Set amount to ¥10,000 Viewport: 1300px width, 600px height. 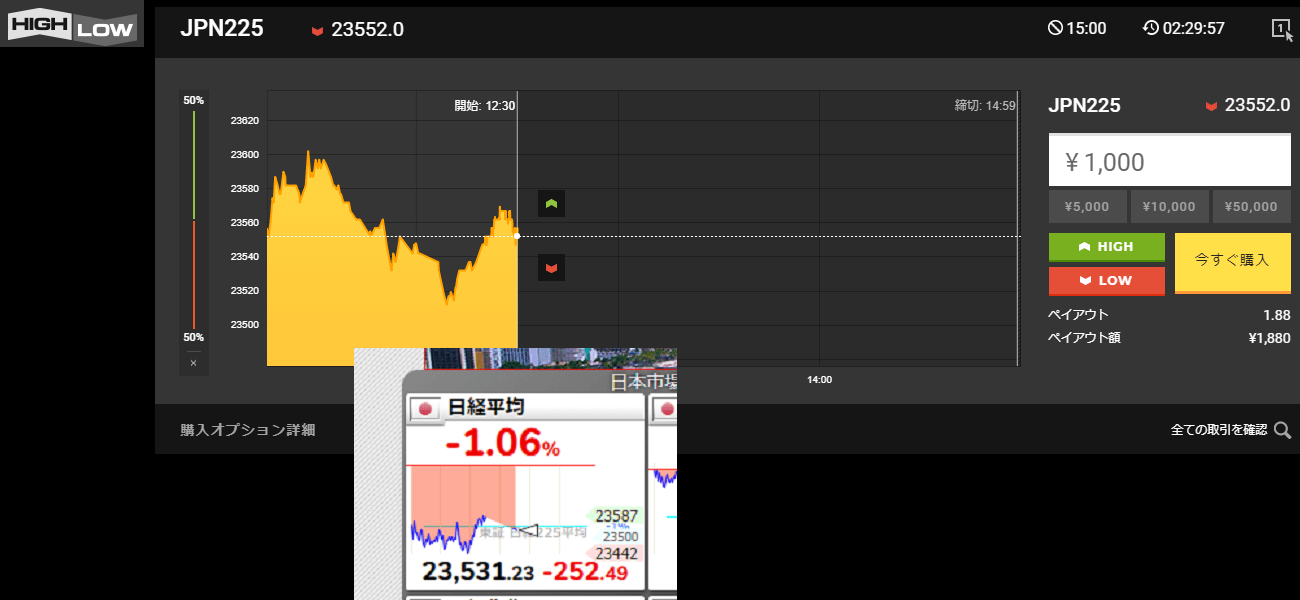click(x=1170, y=207)
